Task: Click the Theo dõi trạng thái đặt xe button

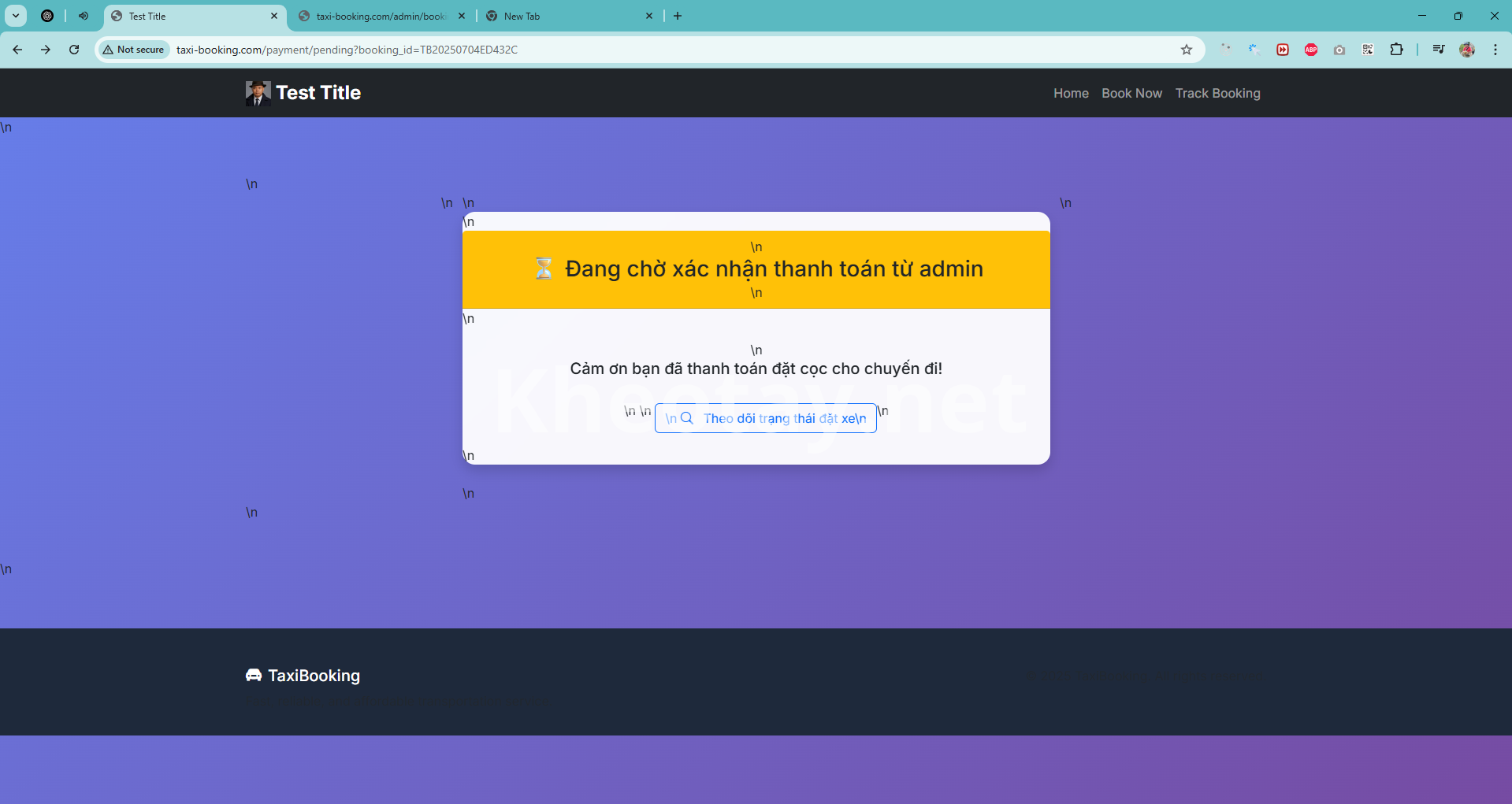Action: [x=765, y=418]
